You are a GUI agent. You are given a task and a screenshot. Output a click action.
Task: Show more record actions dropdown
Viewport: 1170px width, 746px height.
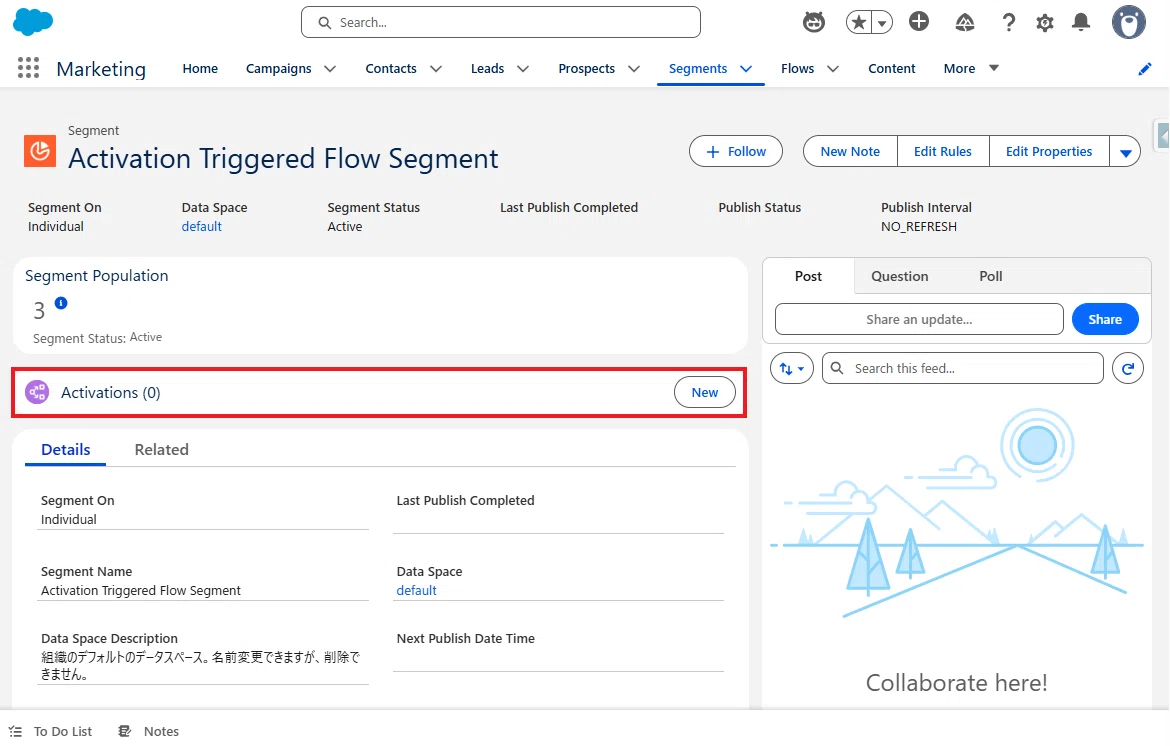1125,151
